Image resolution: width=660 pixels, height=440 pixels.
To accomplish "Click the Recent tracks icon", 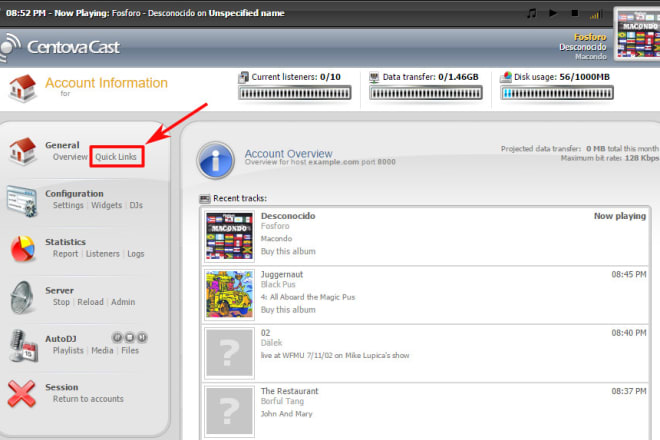I will click(x=205, y=199).
